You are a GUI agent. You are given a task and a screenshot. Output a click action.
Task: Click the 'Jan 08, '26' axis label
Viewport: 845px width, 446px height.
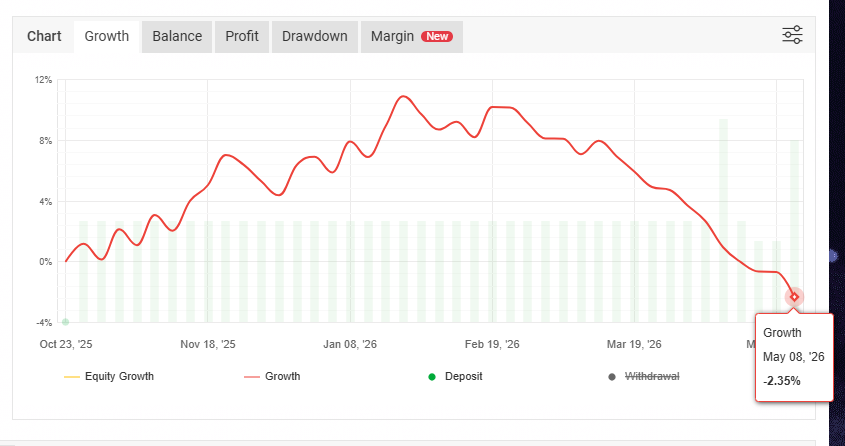350,345
